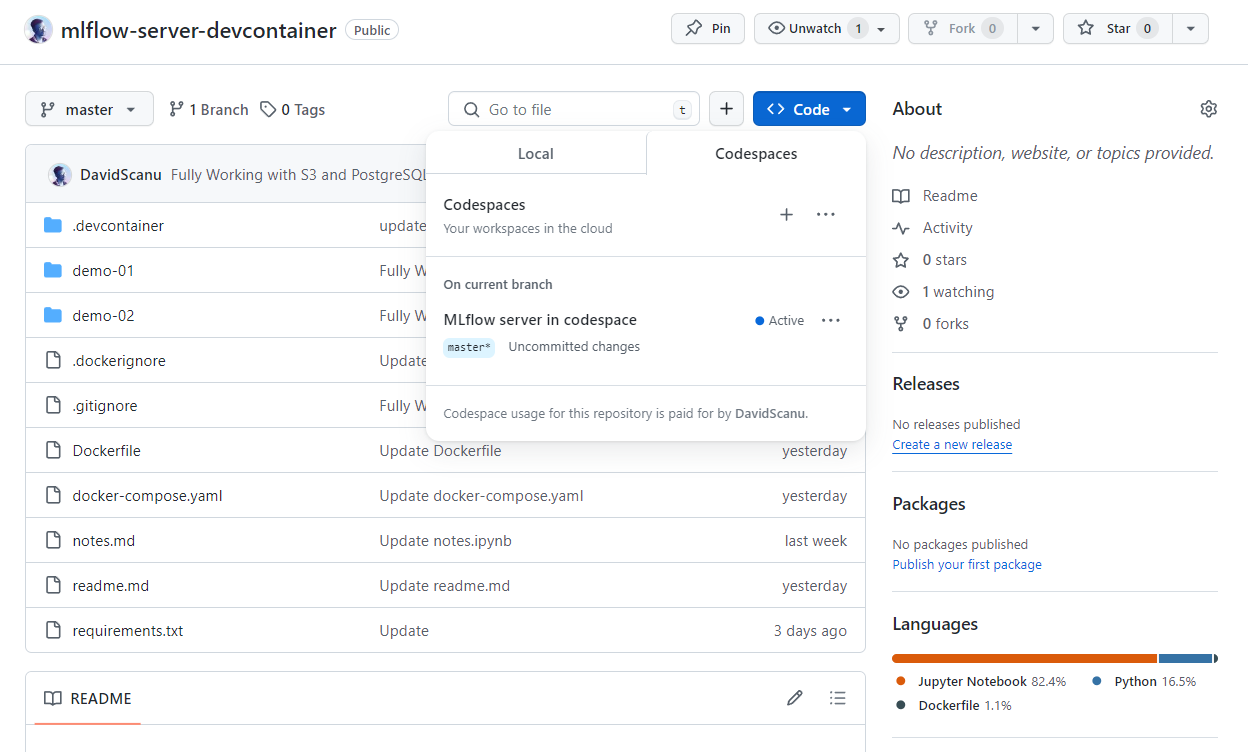Click Publish your first package link
Image resolution: width=1248 pixels, height=752 pixels.
[967, 565]
